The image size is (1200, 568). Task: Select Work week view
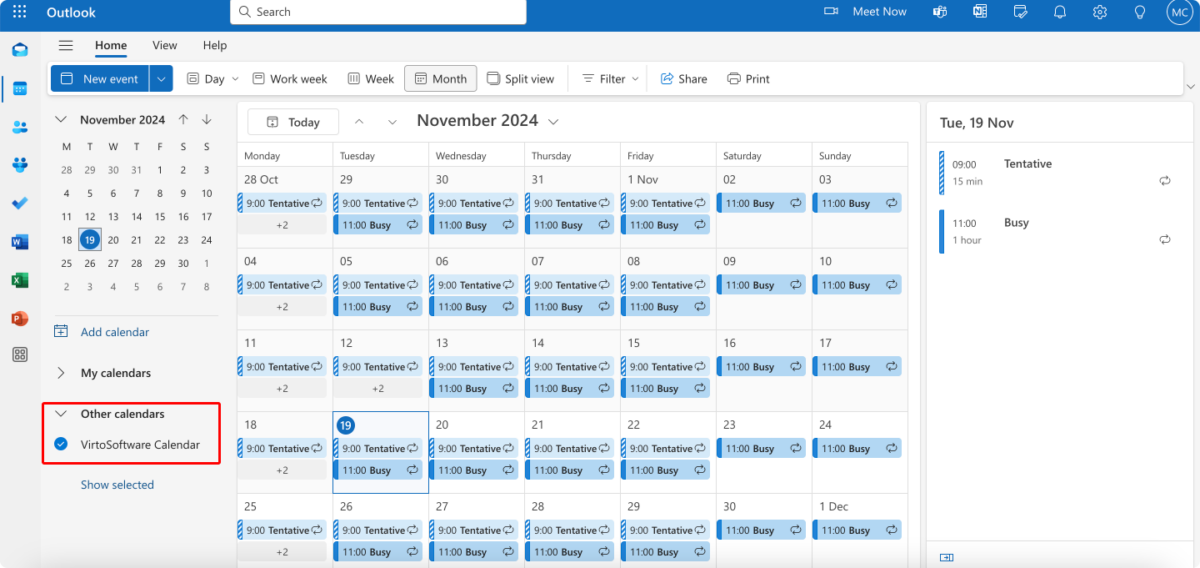(289, 79)
